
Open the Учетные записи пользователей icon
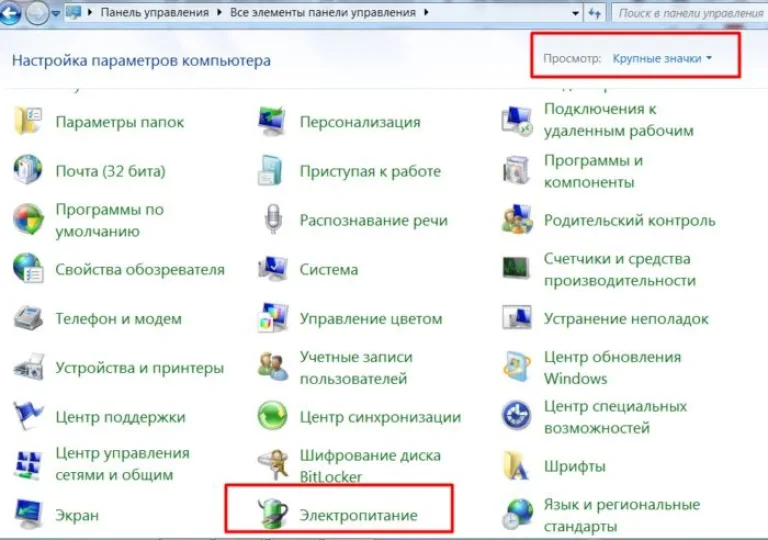(273, 367)
